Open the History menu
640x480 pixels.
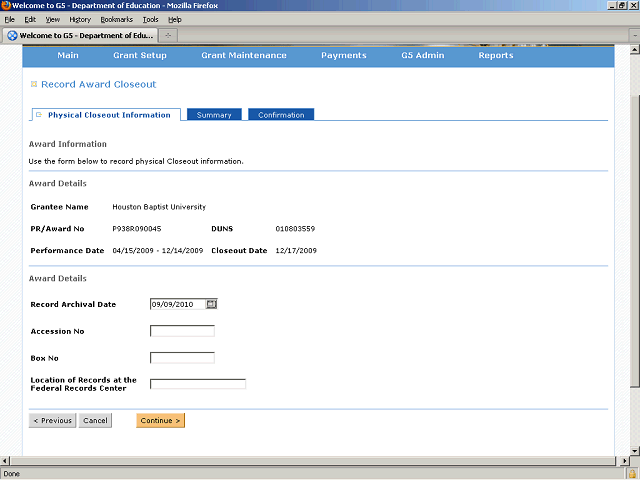point(80,20)
